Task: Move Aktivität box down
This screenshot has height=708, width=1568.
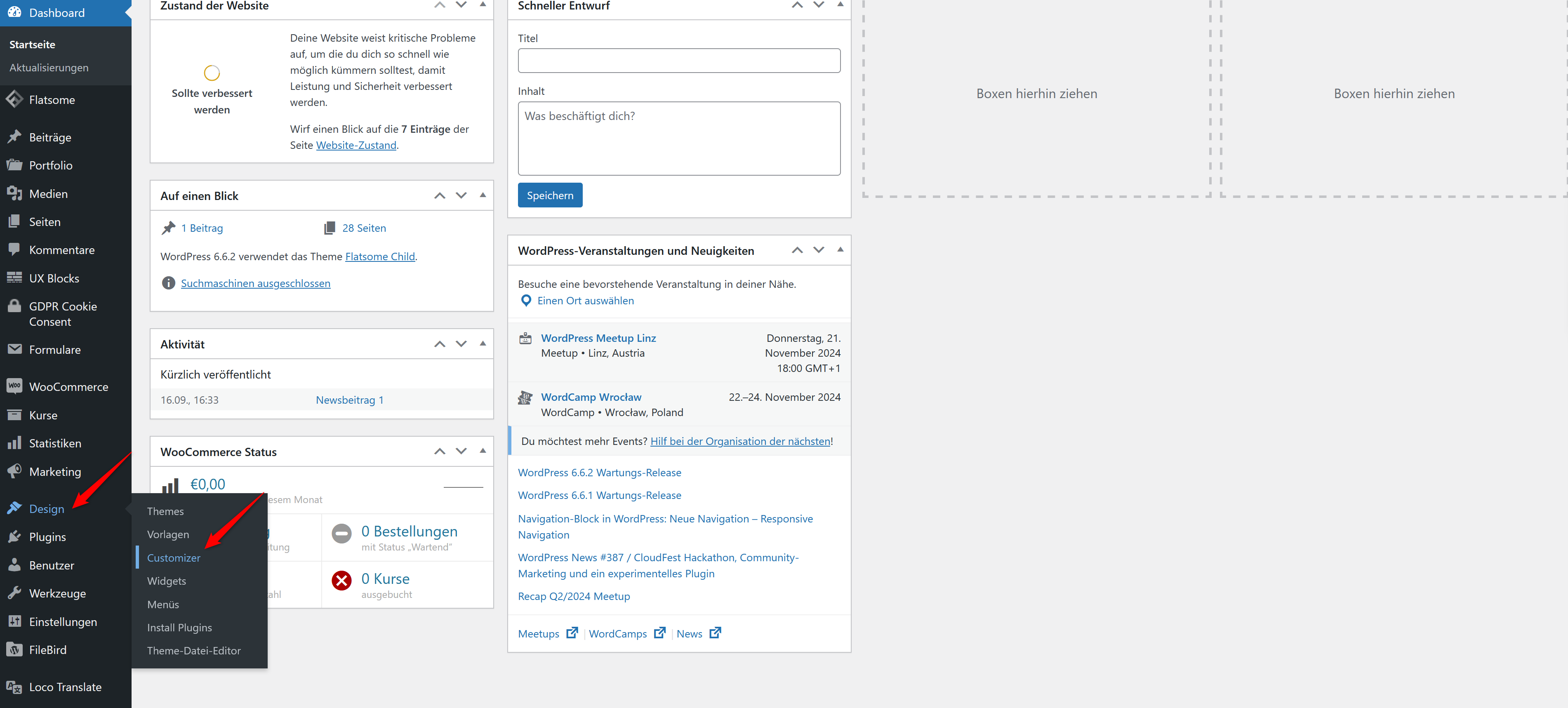Action: click(x=461, y=344)
